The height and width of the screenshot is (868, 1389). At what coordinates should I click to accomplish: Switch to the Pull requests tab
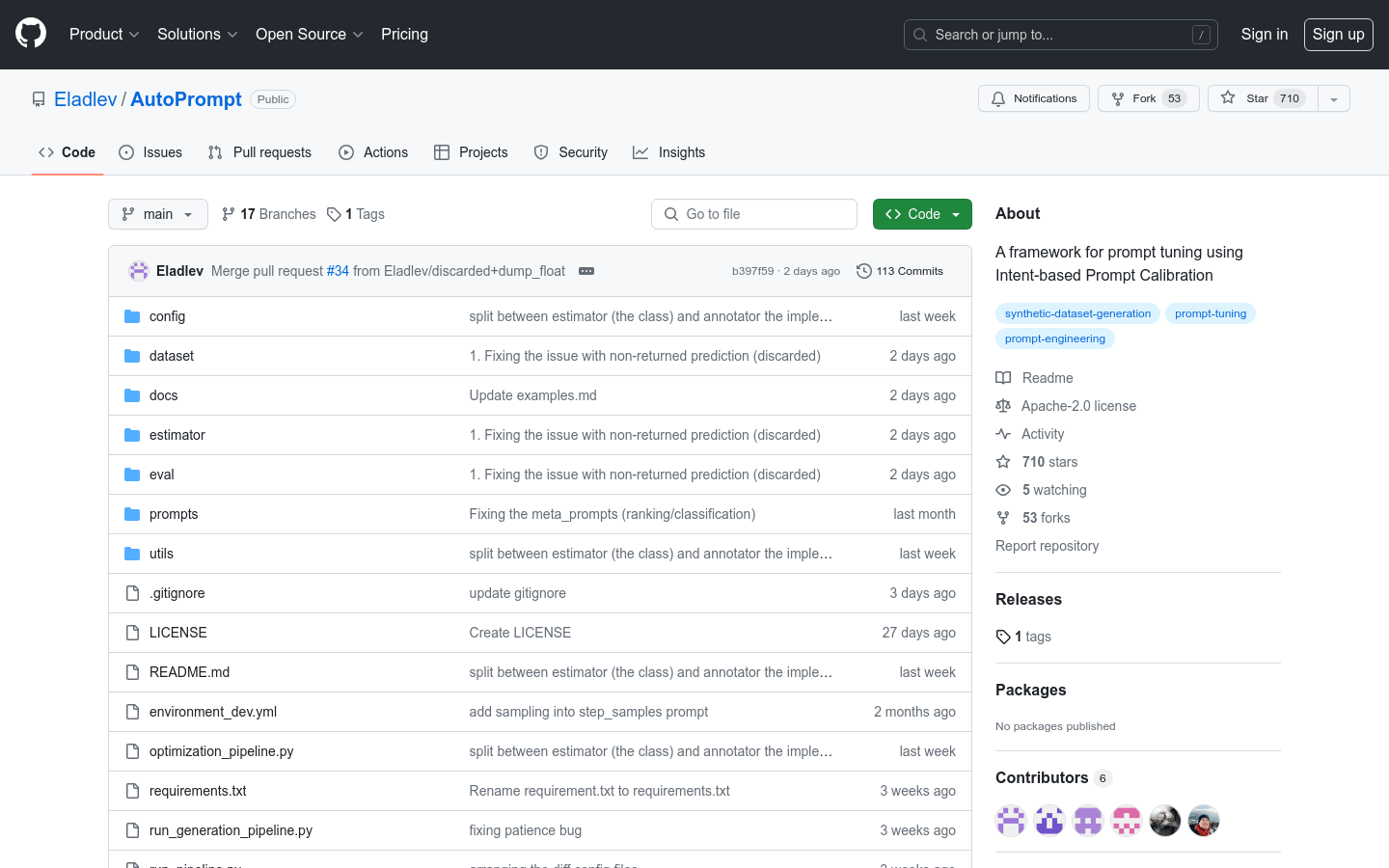tap(259, 152)
